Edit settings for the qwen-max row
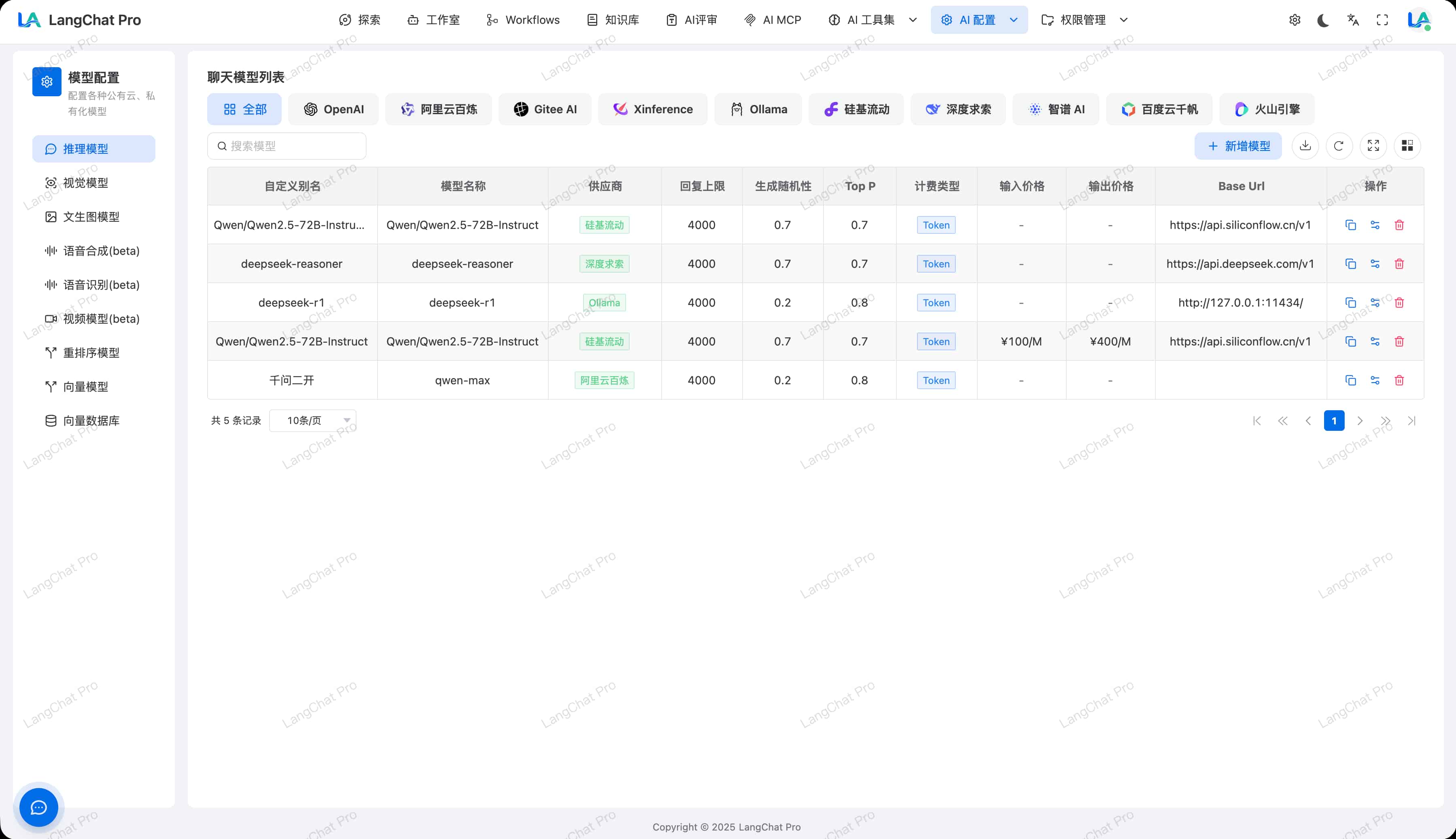 pyautogui.click(x=1375, y=380)
